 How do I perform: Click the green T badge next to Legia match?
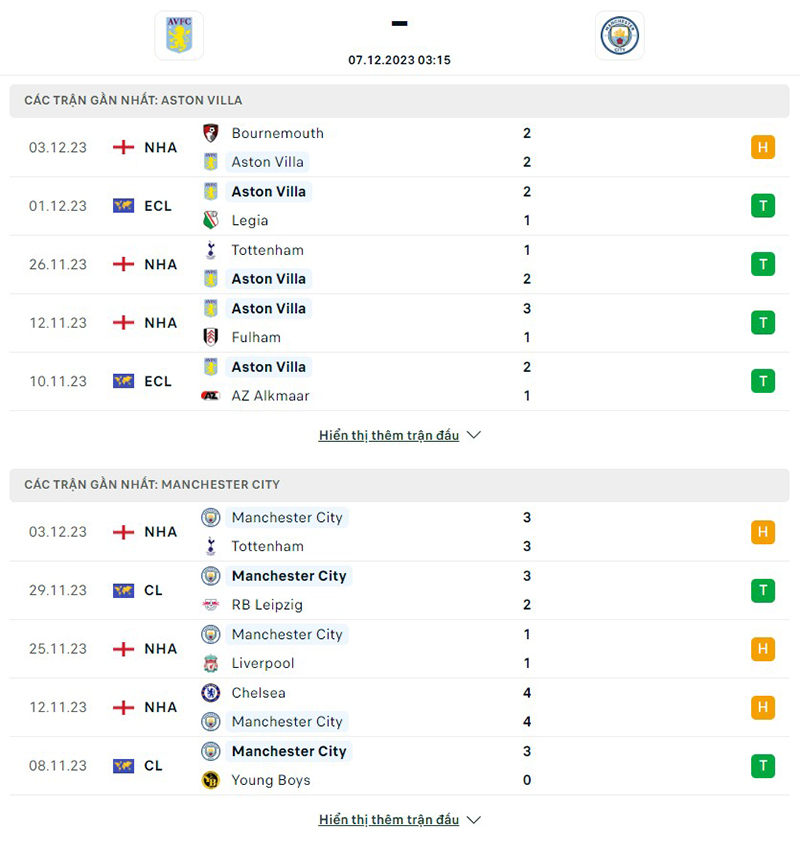click(x=763, y=206)
